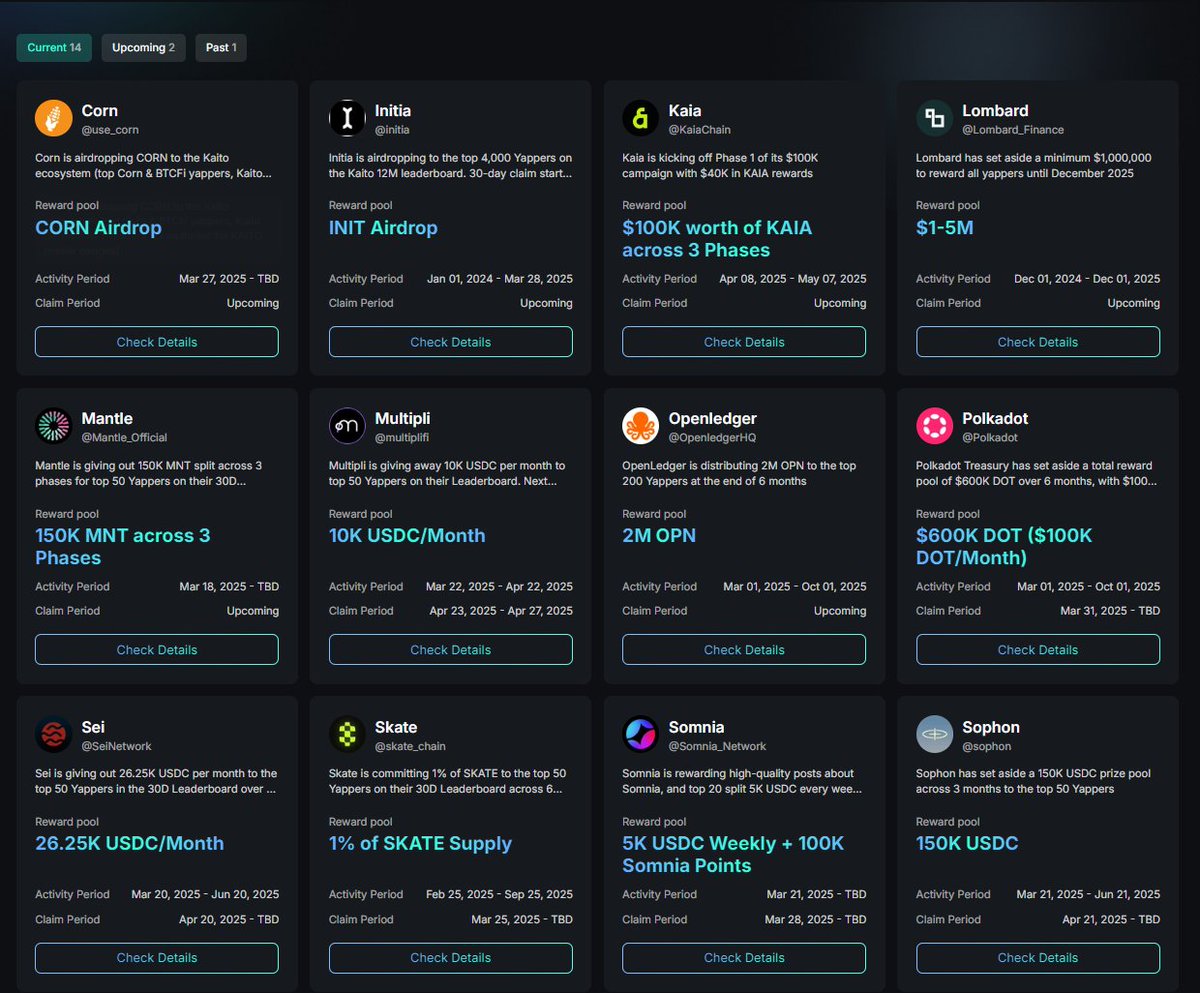Image resolution: width=1200 pixels, height=993 pixels.
Task: Click the @Lombard_Finance handle
Action: tap(1013, 130)
